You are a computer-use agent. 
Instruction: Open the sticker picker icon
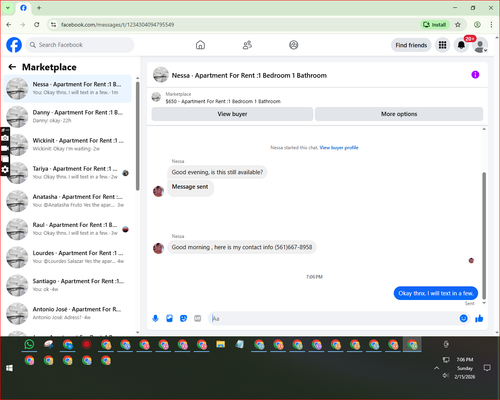(183, 319)
